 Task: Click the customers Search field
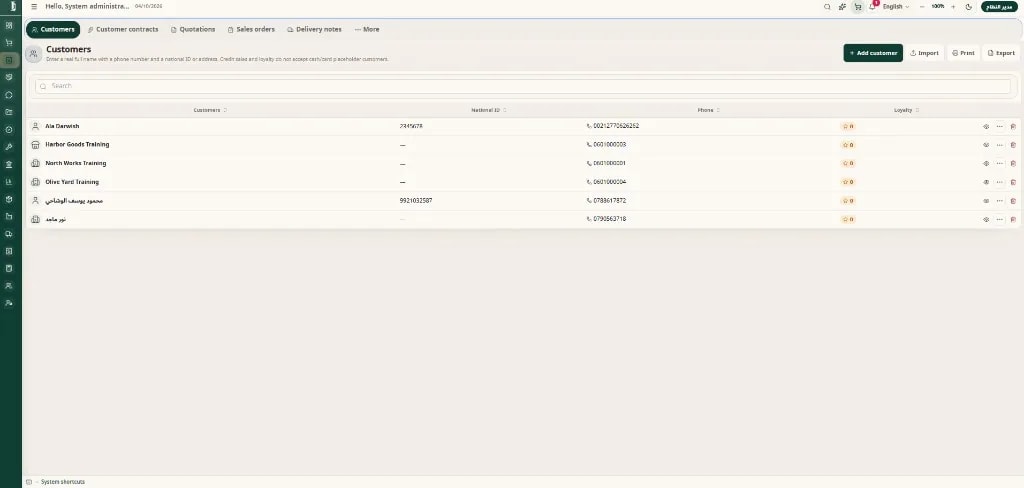point(522,86)
